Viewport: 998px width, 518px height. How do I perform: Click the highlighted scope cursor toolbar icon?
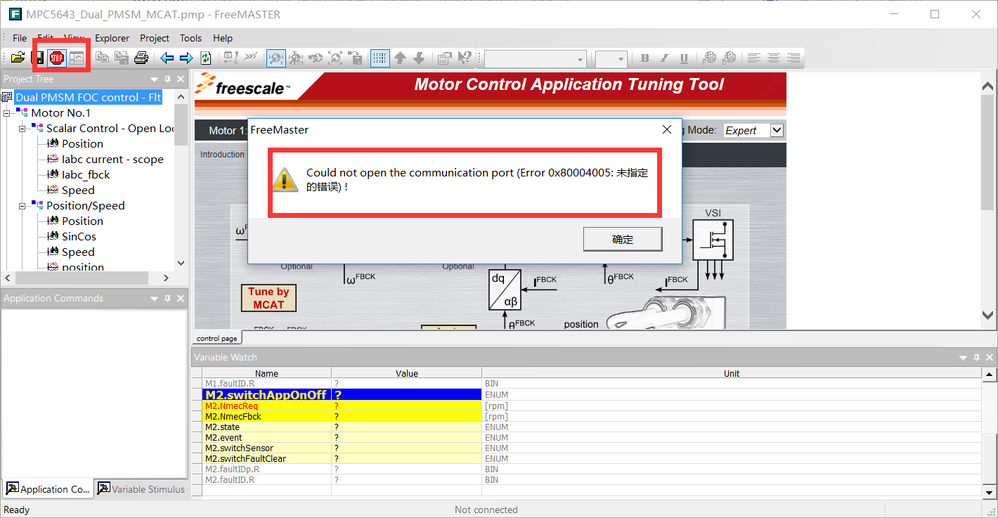coord(276,58)
